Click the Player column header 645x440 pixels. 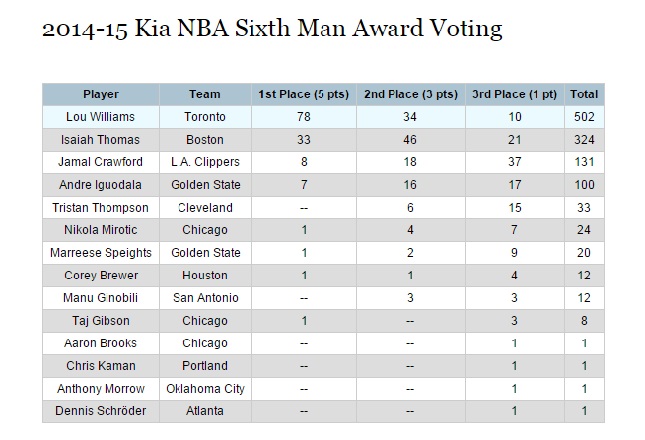pos(100,94)
